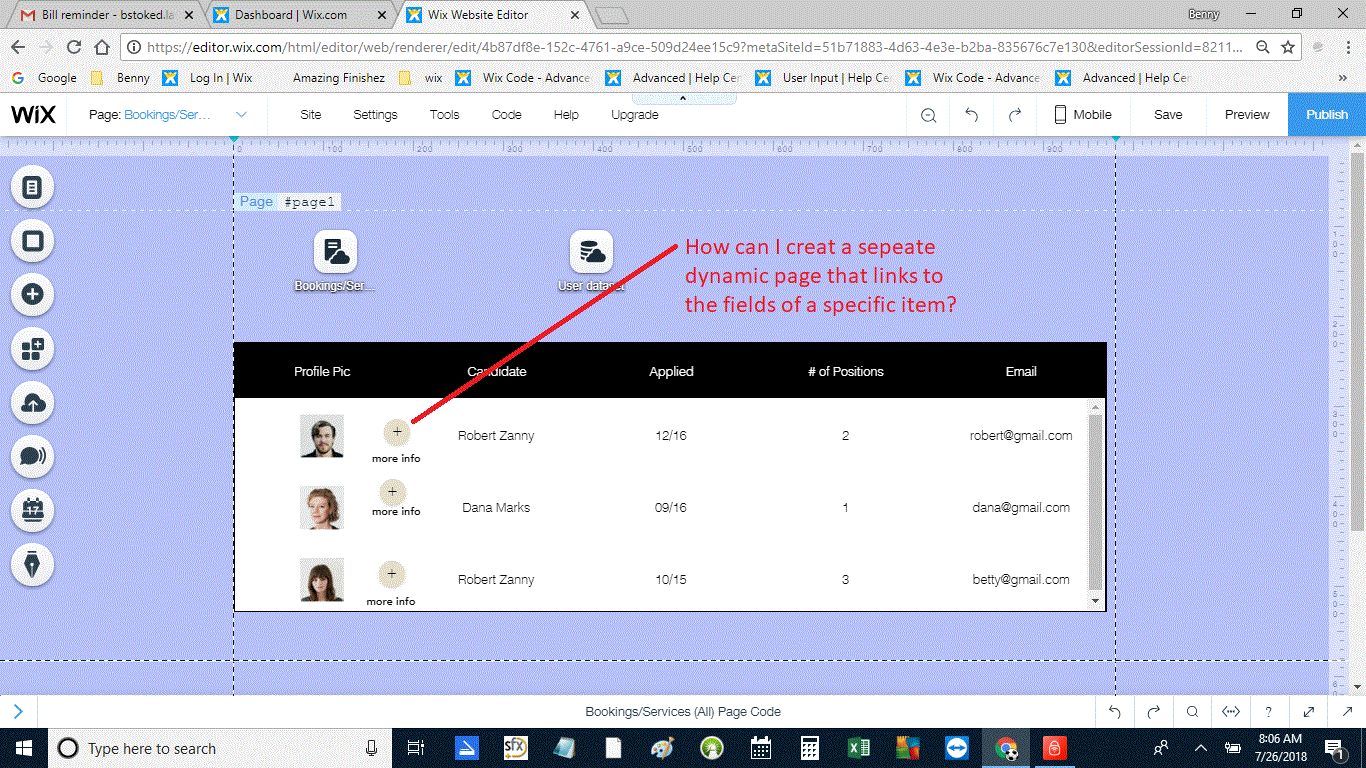Open the Wix App Market panel
Image resolution: width=1366 pixels, height=768 pixels.
(31, 349)
